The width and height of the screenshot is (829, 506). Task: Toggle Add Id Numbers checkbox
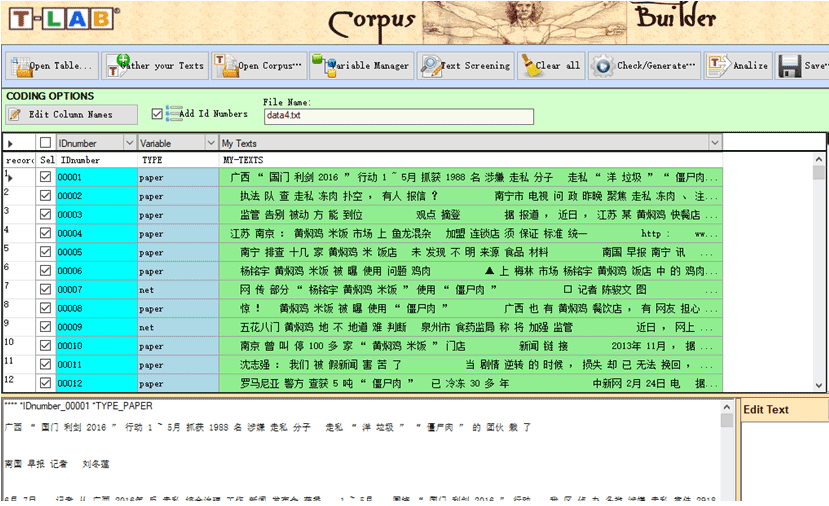(x=156, y=114)
